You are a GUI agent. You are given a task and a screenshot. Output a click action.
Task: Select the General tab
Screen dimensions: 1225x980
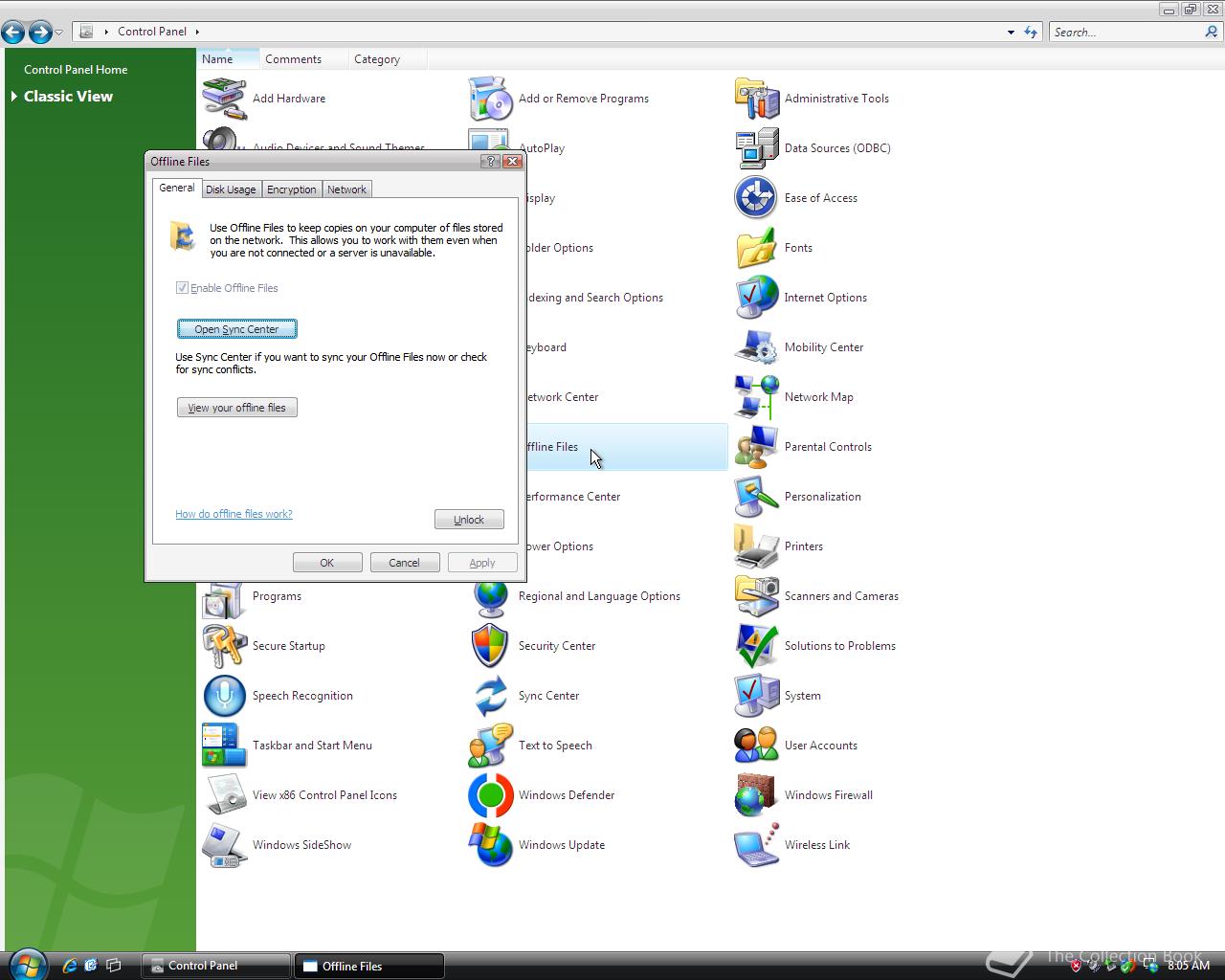176,188
